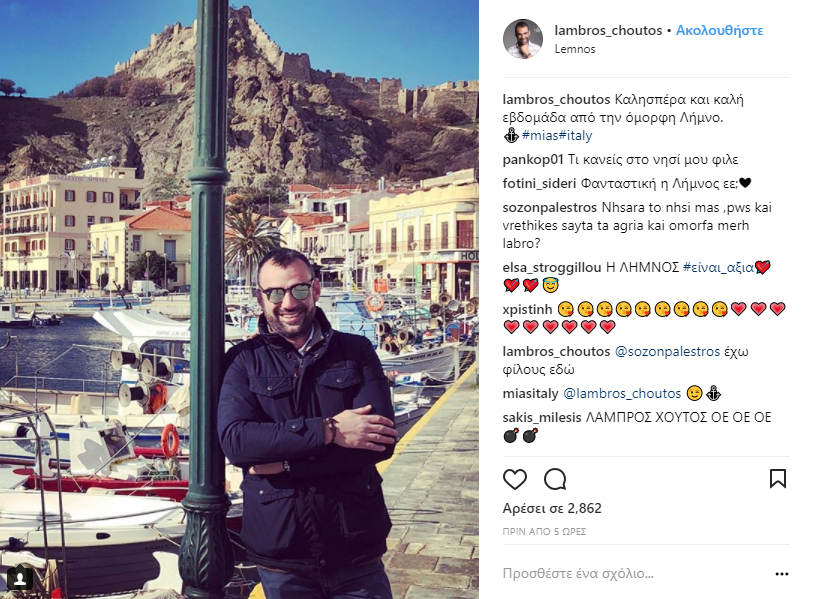This screenshot has height=599, width=814.
Task: Like the post with the heart icon
Action: 514,479
